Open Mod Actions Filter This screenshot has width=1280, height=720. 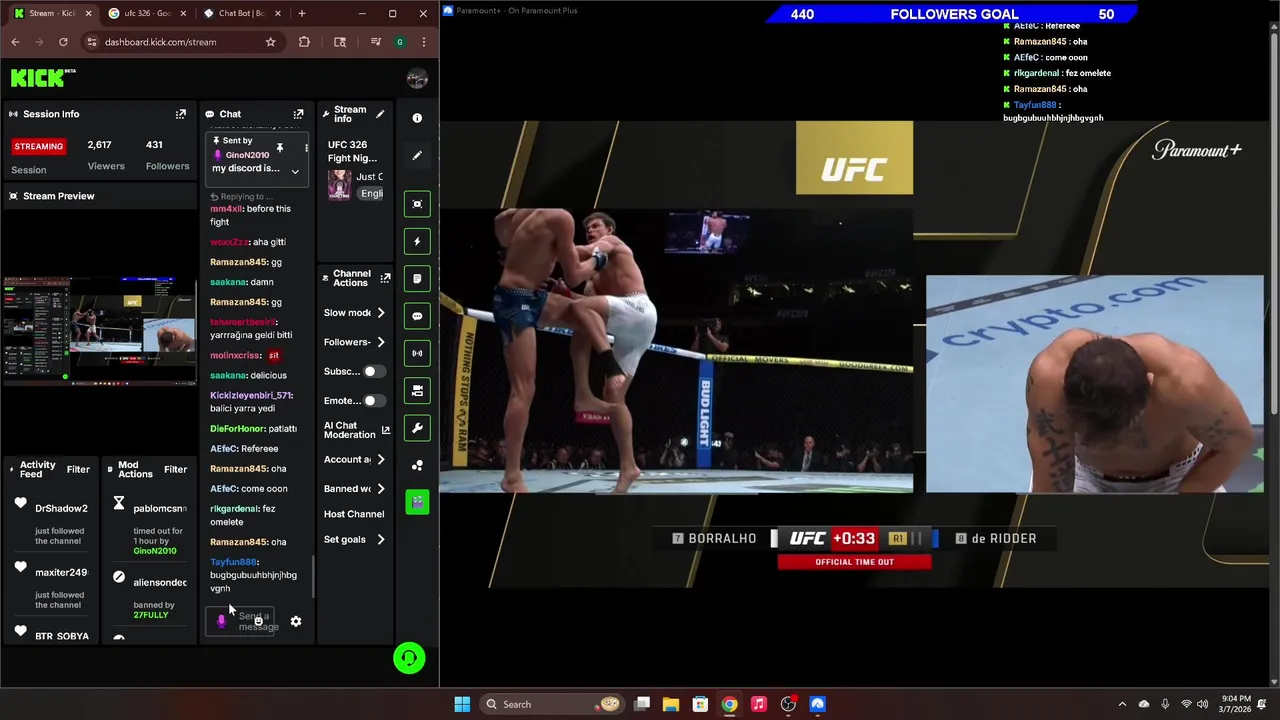[175, 469]
